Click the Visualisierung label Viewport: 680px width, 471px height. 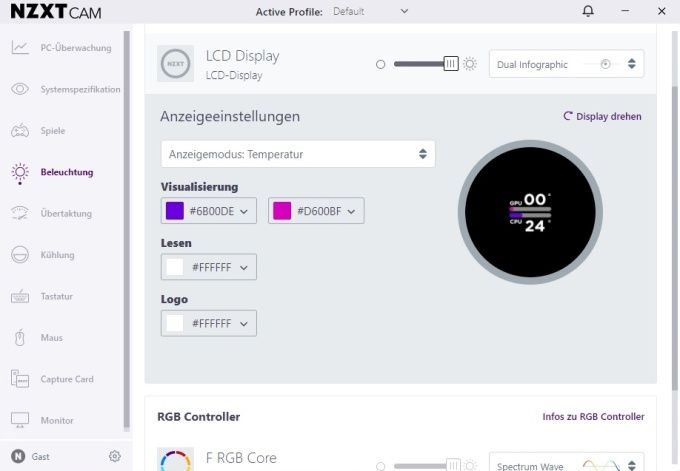point(199,187)
